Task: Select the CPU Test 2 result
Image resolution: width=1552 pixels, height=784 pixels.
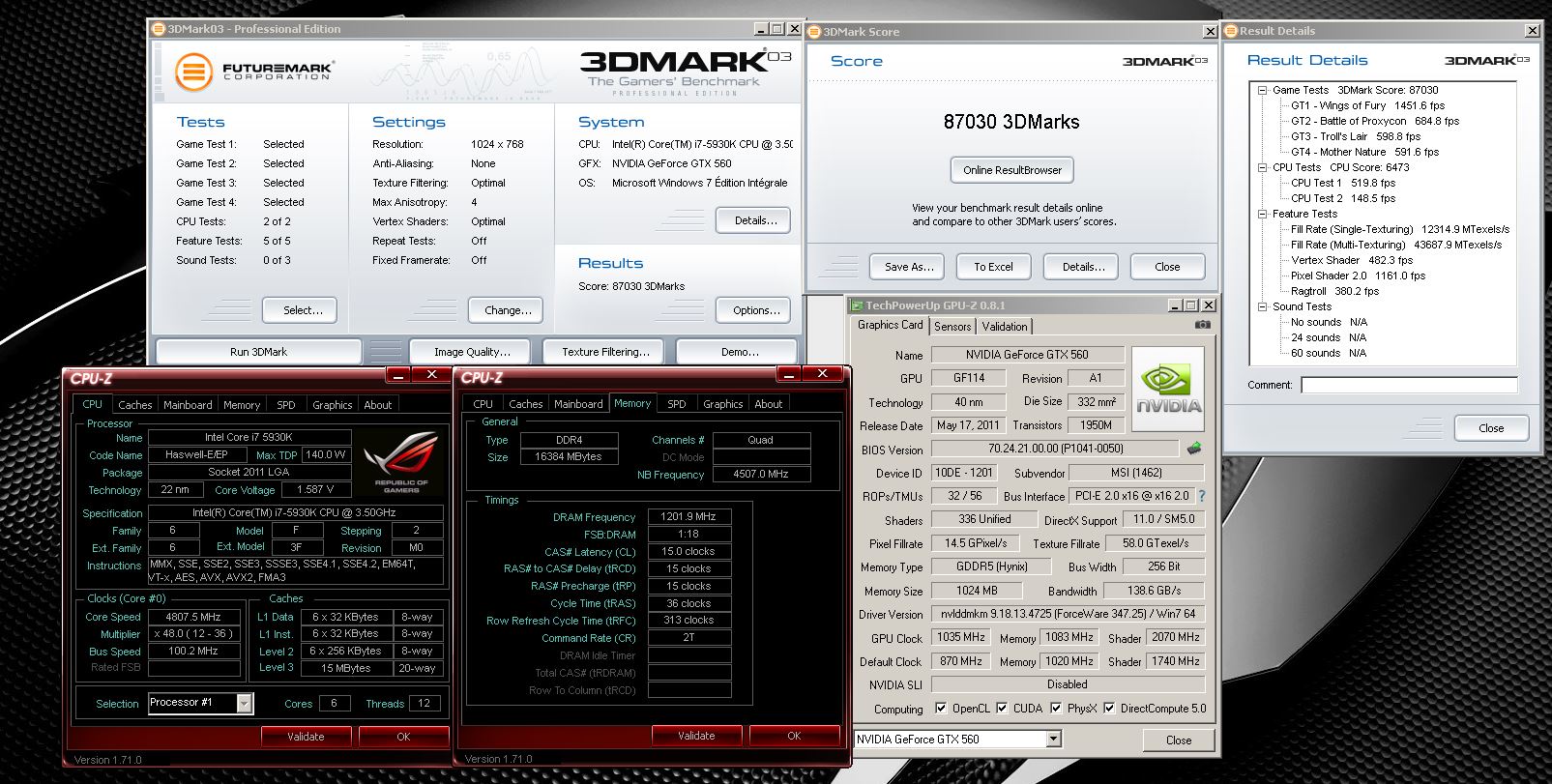Action: [1343, 198]
